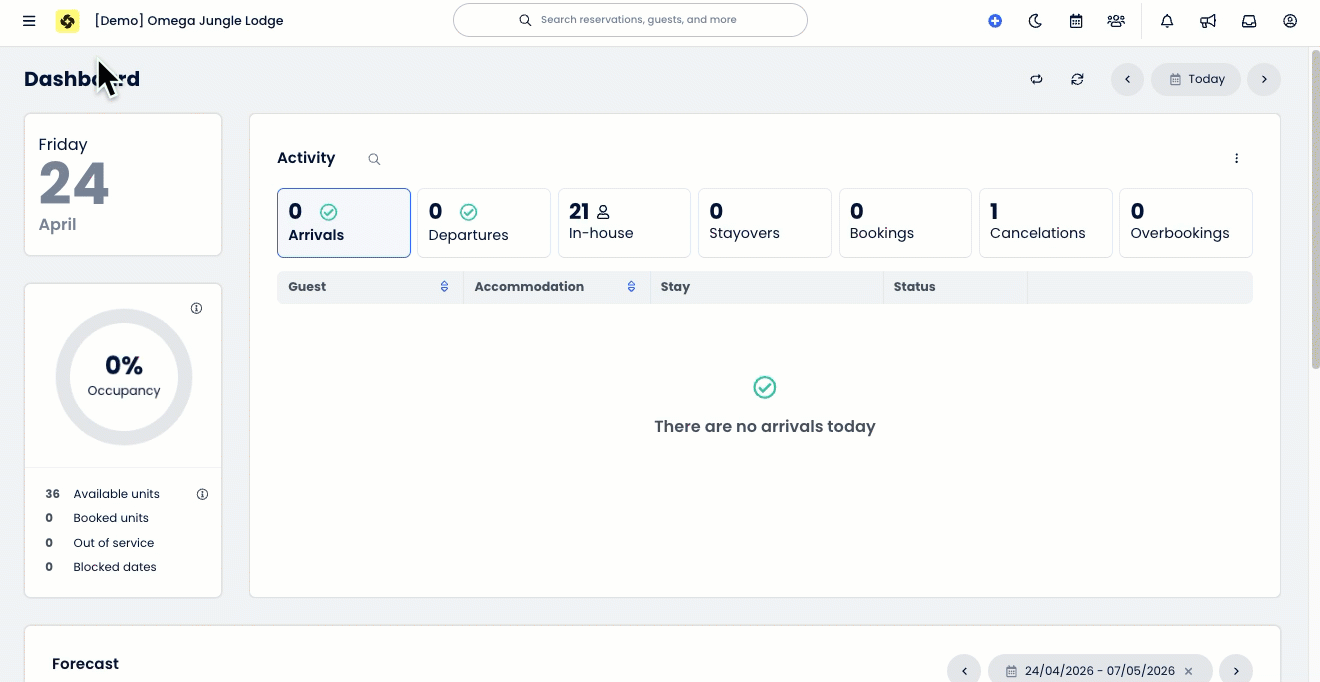Click the blue plus new reservation icon

pos(995,21)
